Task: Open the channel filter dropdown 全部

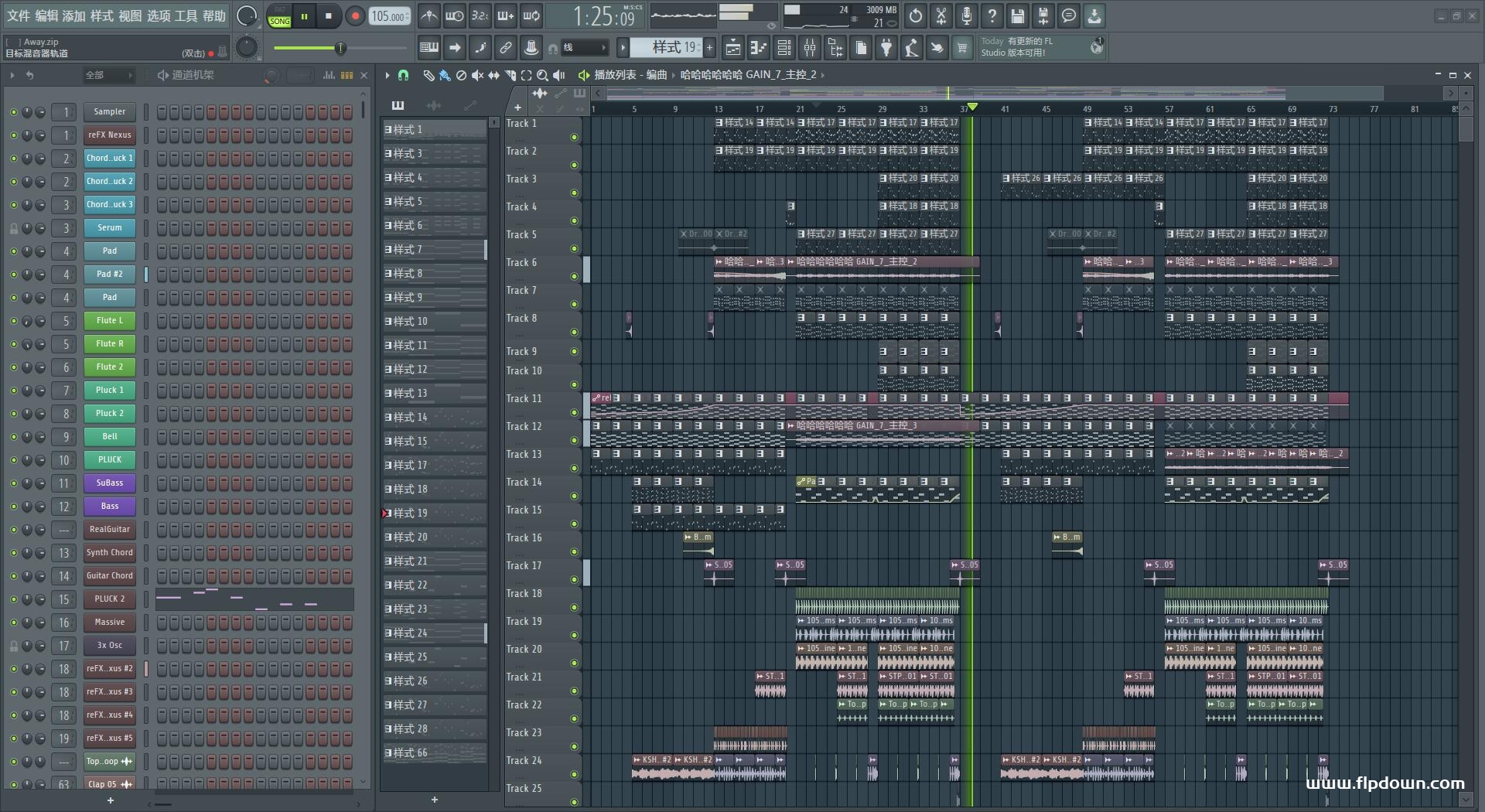Action: pos(108,75)
